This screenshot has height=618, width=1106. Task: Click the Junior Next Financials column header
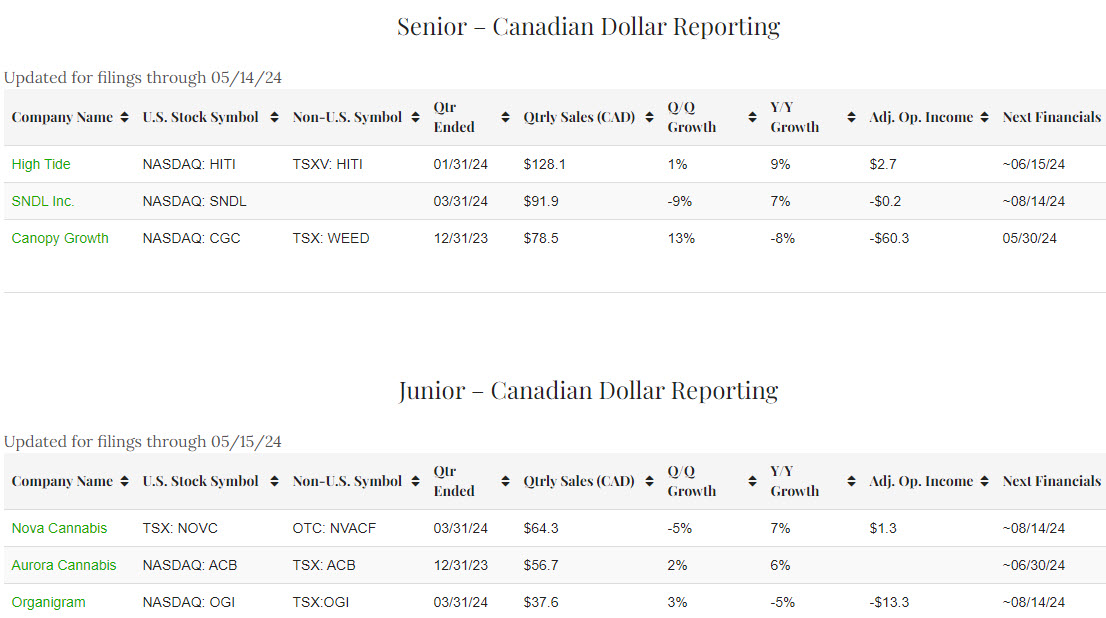click(x=1051, y=481)
